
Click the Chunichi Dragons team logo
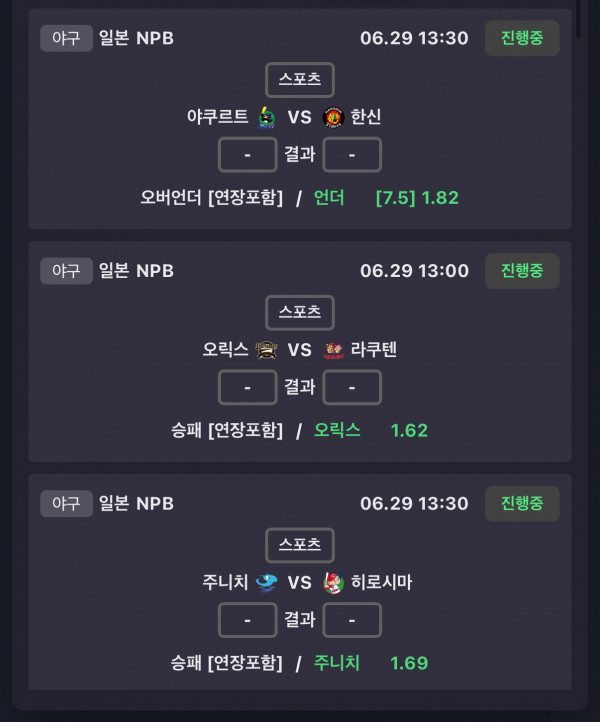click(x=266, y=583)
